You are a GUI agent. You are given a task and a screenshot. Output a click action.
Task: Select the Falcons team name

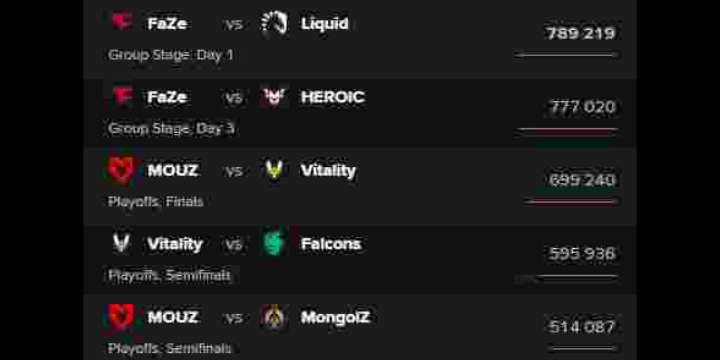click(331, 244)
